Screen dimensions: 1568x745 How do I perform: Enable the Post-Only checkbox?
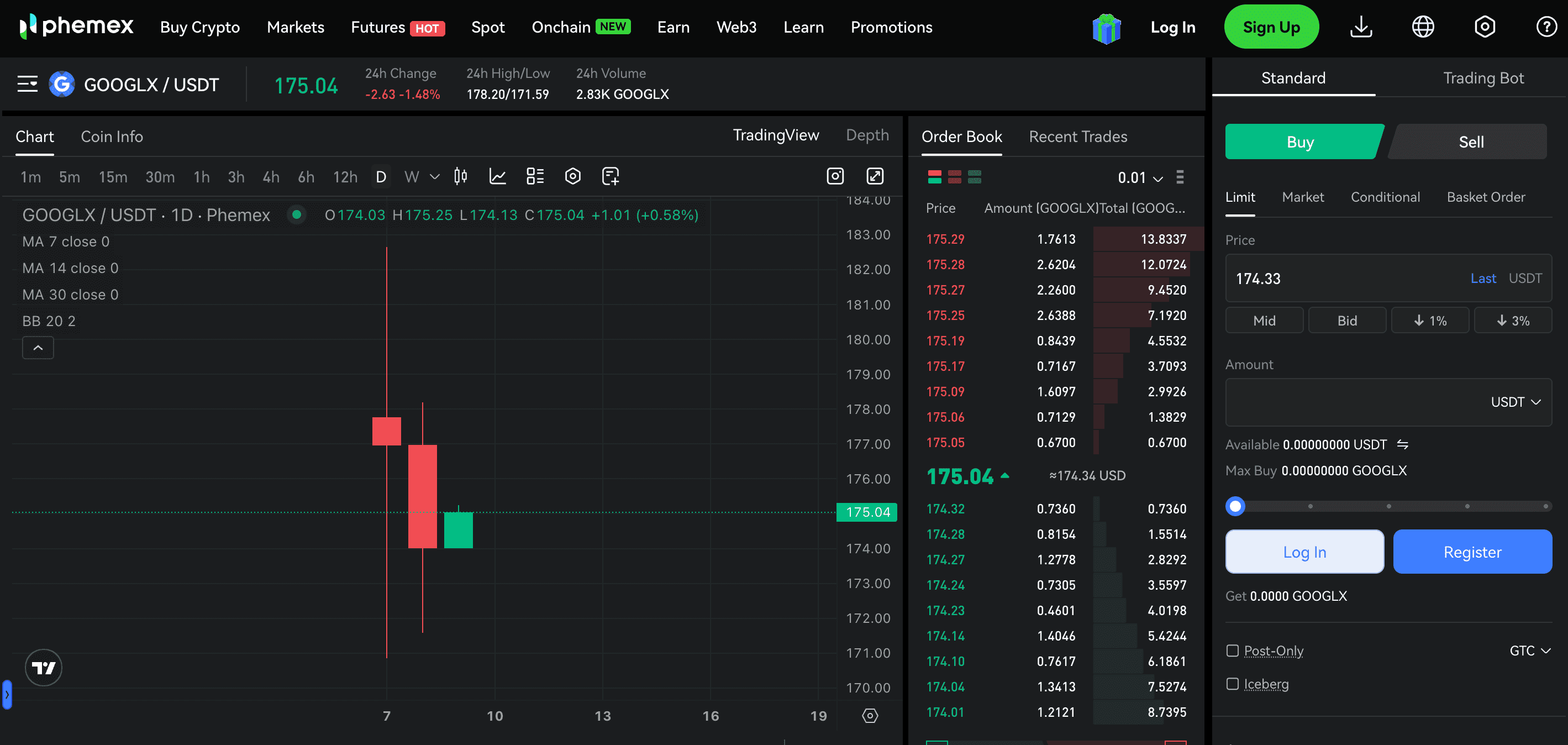1232,651
